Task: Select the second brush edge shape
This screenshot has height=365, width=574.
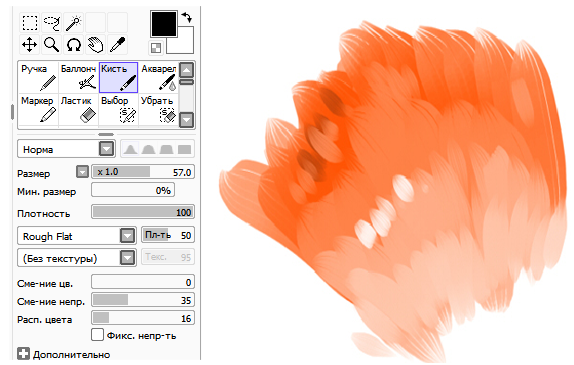Action: pyautogui.click(x=148, y=149)
